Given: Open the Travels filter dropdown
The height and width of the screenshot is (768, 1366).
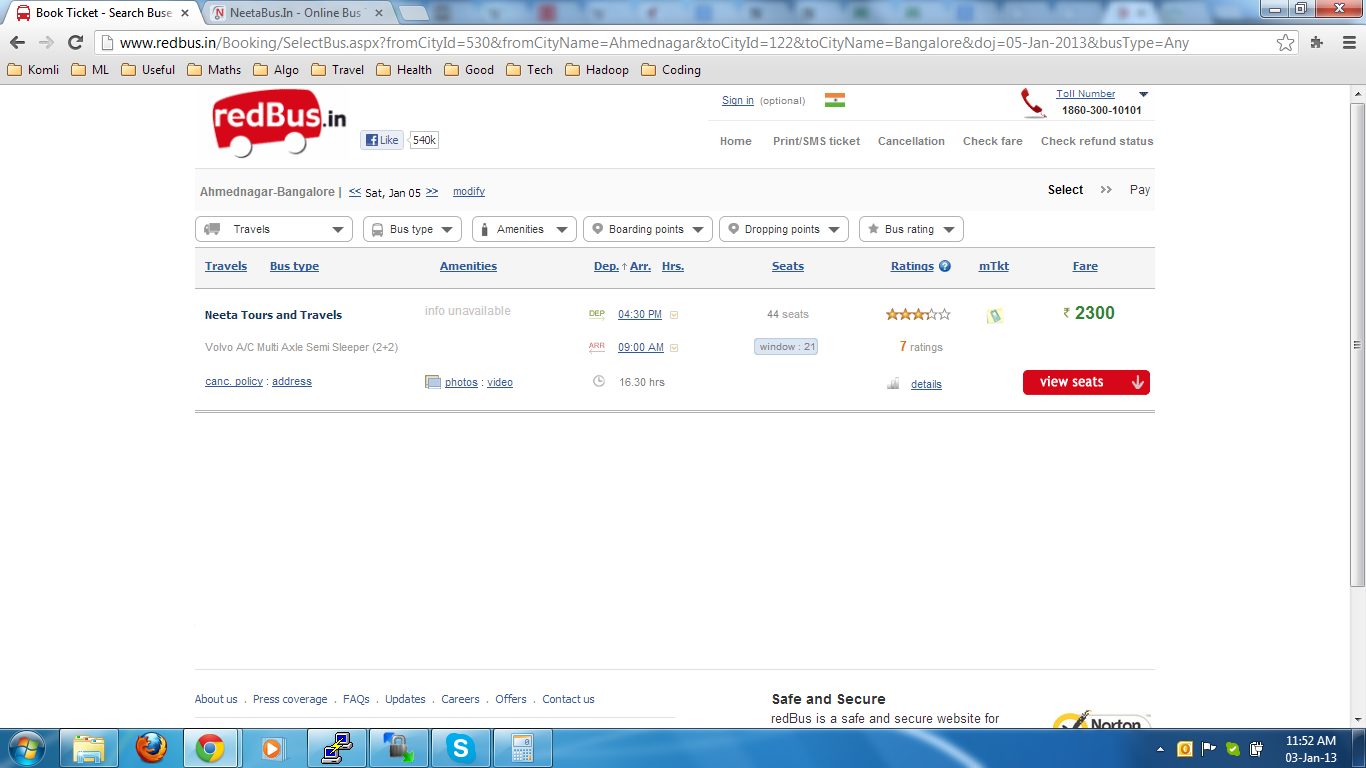Looking at the screenshot, I should 274,229.
